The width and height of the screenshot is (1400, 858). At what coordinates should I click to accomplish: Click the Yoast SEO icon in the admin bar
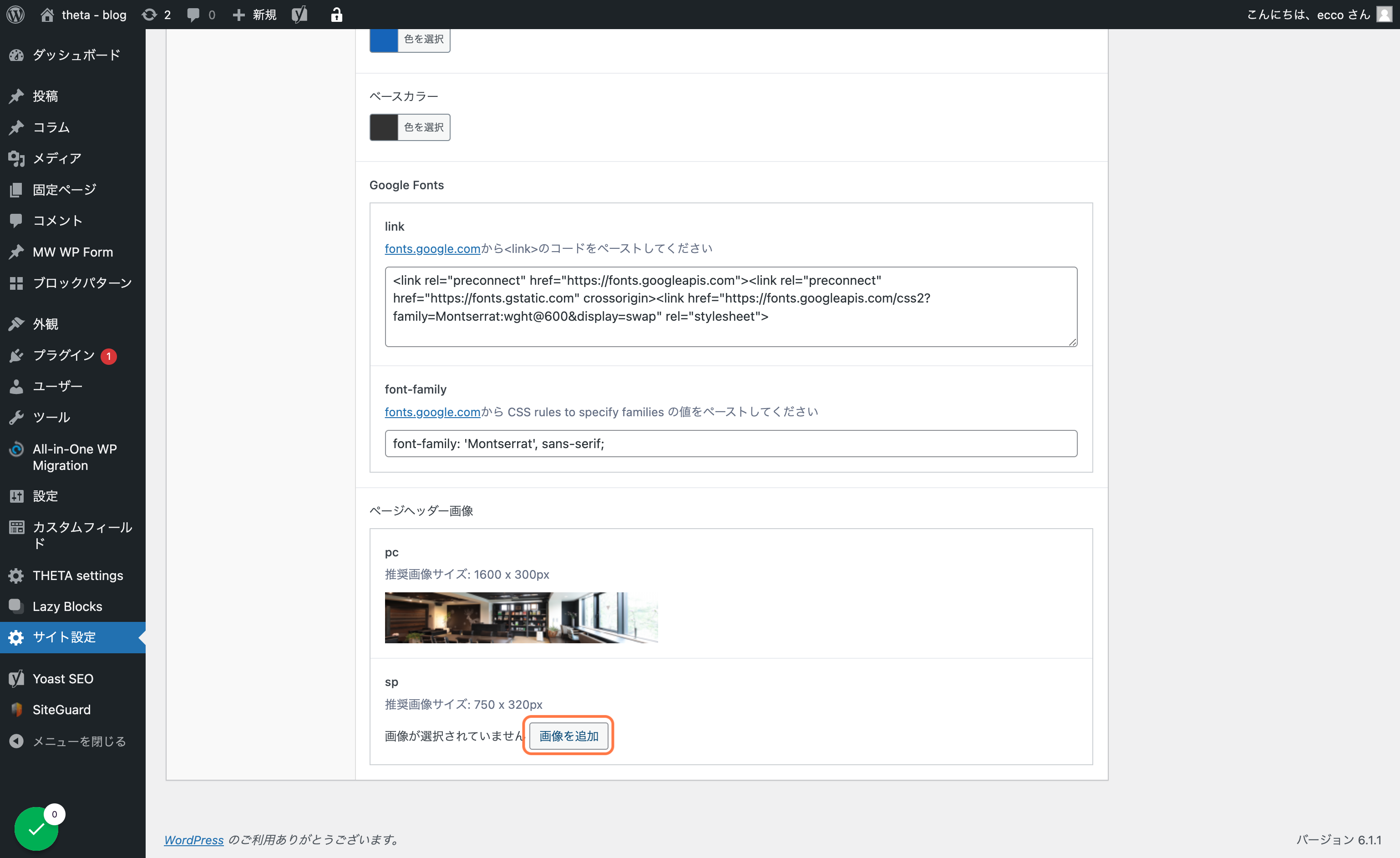tap(299, 15)
